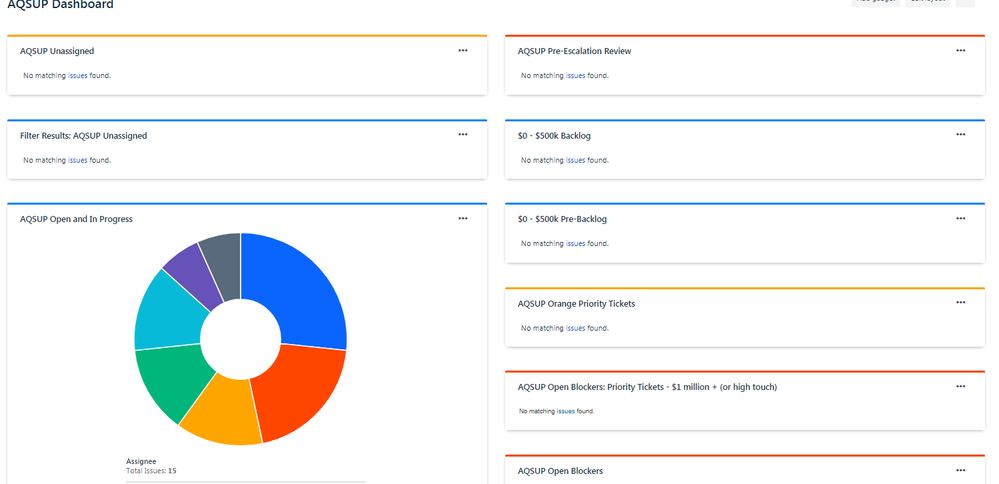Click the Filter Results: AQSUP Unassigned title
Viewport: 999px width, 484px height.
click(x=83, y=136)
